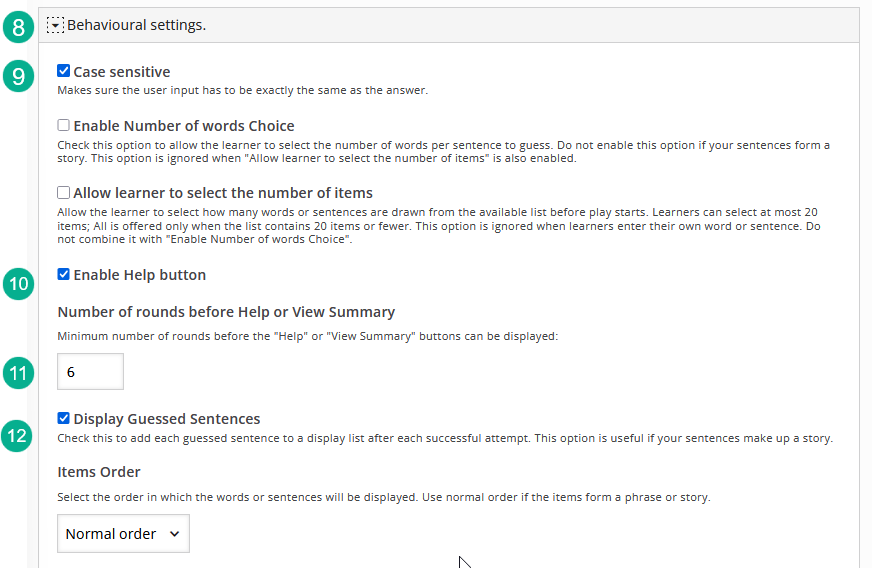Viewport: 872px width, 568px height.
Task: Click the Enable Help button label
Action: tap(140, 275)
